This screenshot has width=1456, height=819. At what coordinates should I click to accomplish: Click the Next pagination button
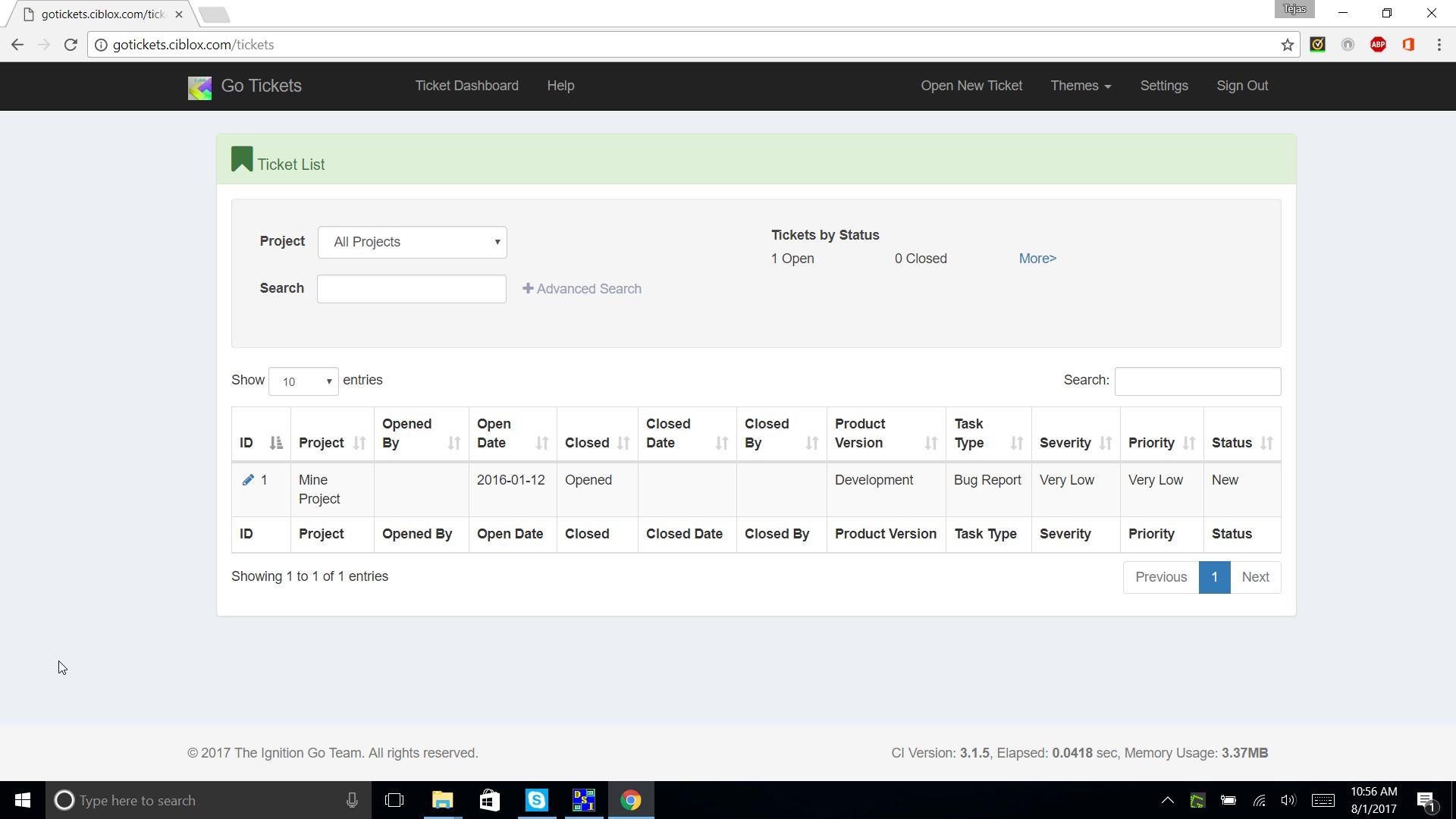click(1255, 577)
